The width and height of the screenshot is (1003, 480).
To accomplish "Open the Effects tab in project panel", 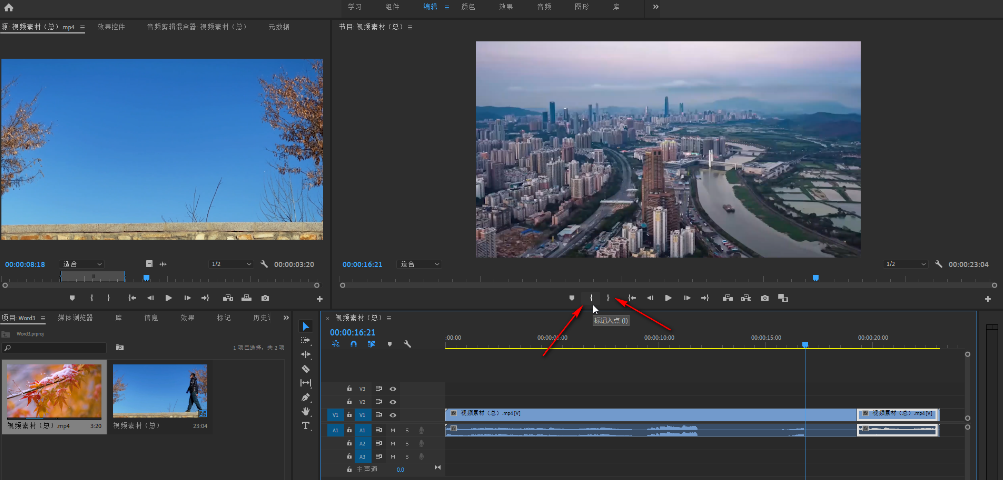I will [x=187, y=318].
